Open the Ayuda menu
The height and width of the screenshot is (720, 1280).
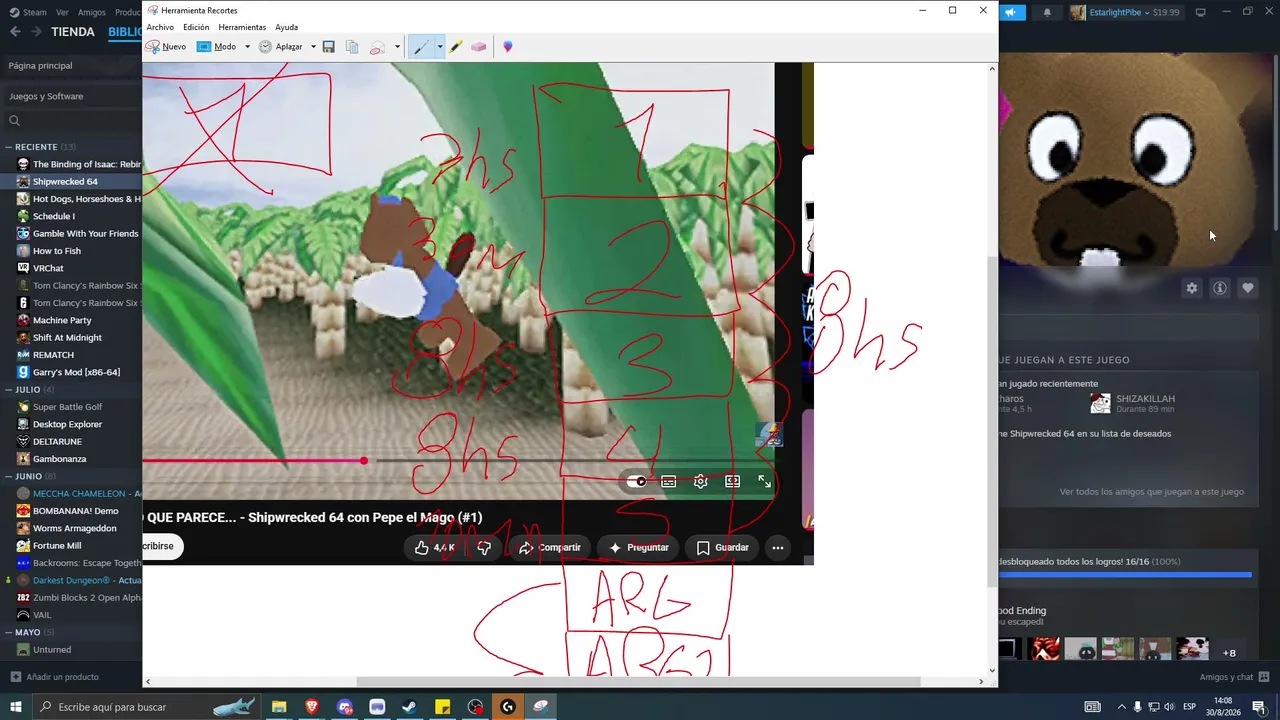286,27
